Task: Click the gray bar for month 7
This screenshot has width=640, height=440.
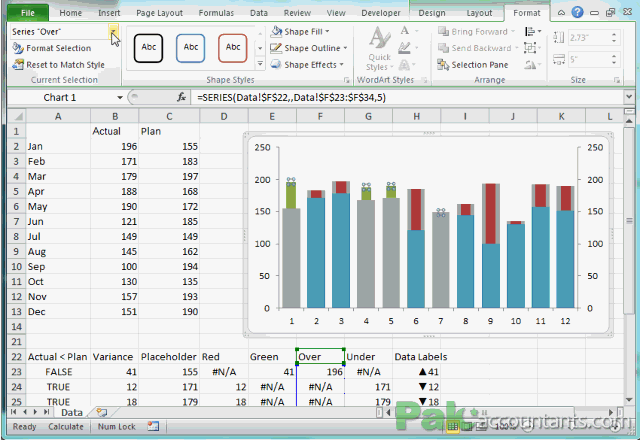Action: 441,262
